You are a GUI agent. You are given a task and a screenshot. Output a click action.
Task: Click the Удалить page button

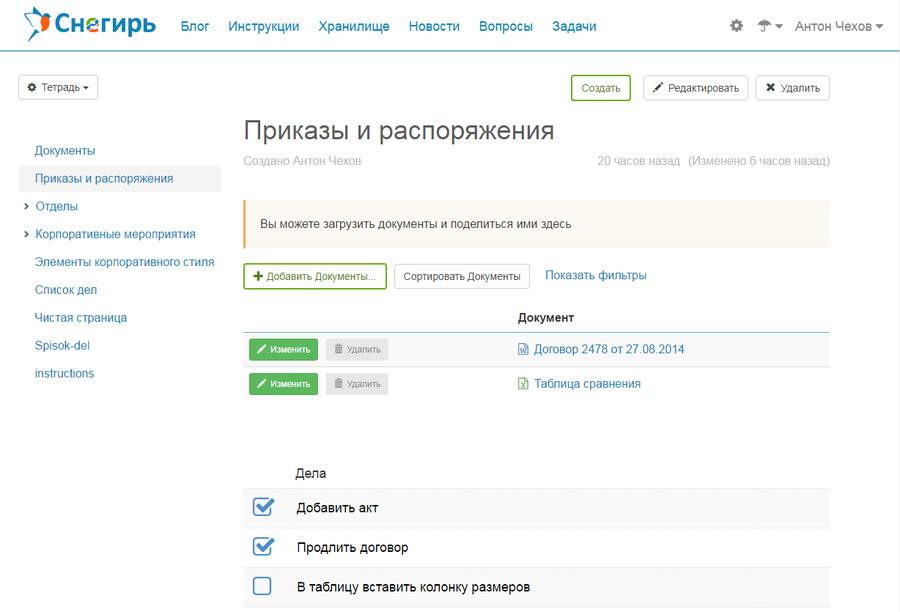(x=792, y=88)
